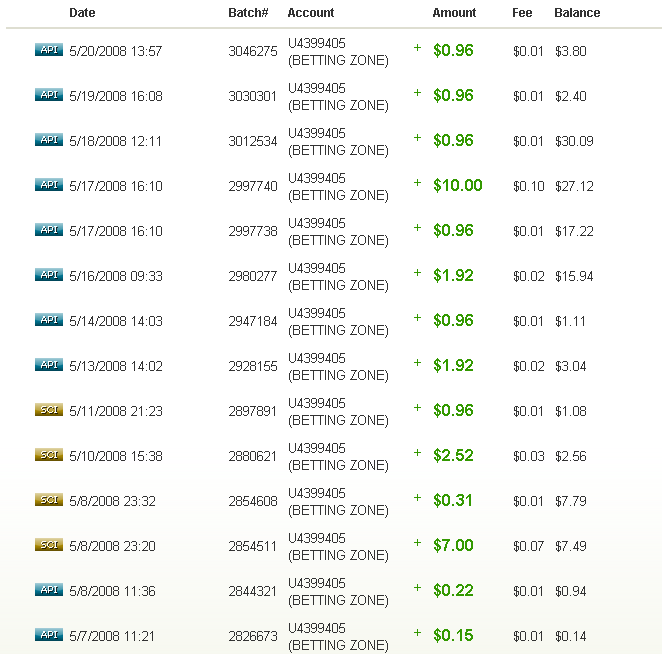Click the Date column header
The height and width of the screenshot is (654, 662).
coord(83,13)
